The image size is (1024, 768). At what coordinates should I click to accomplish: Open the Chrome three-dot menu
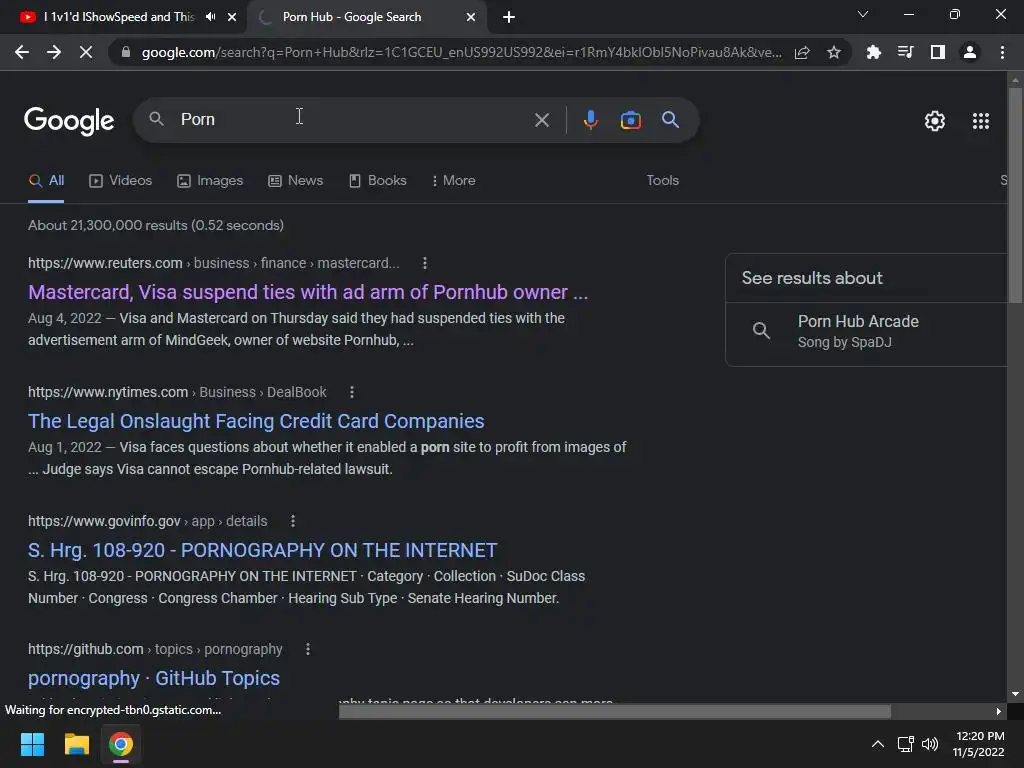[1002, 52]
